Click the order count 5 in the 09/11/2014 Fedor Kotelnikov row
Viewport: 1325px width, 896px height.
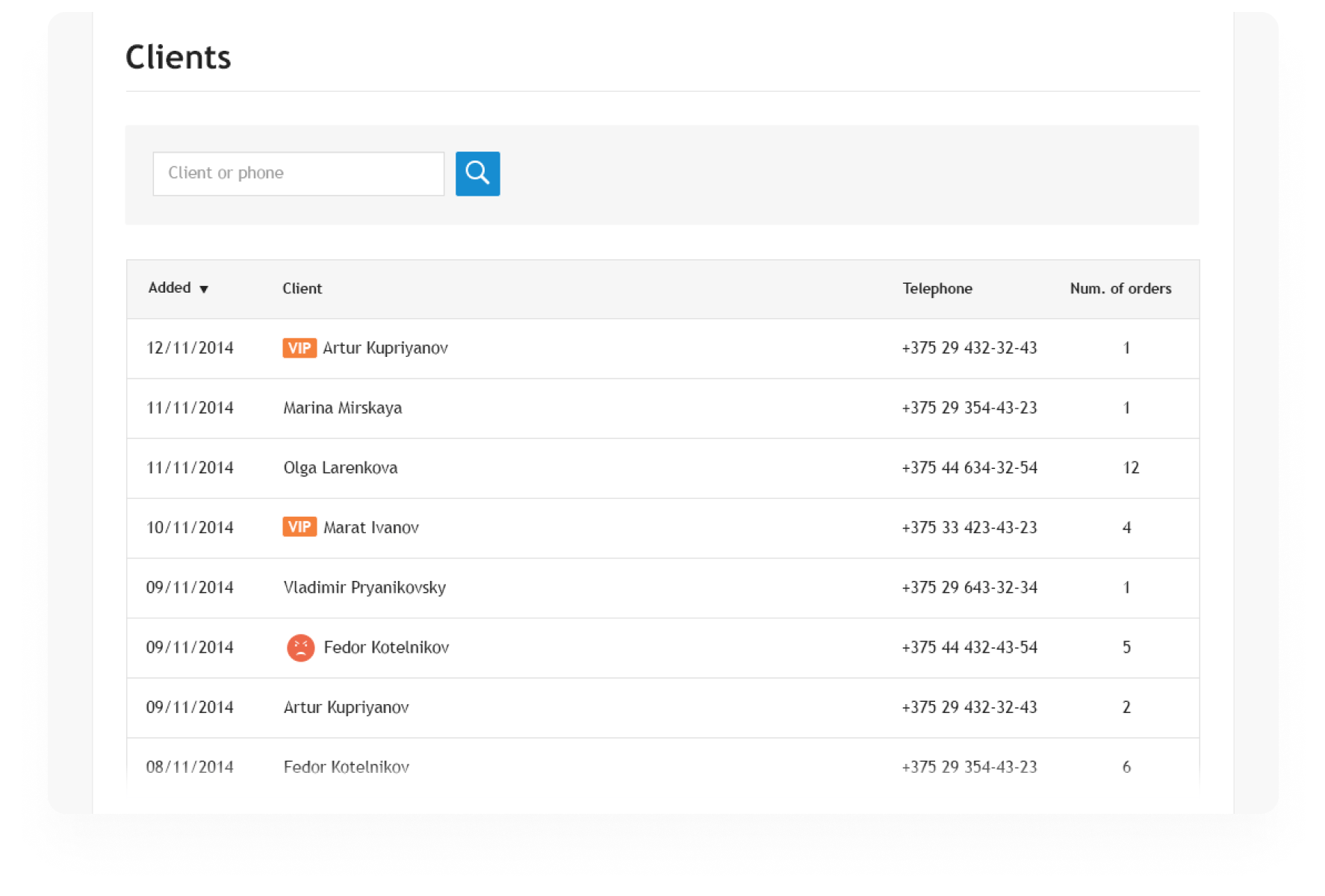(x=1126, y=647)
